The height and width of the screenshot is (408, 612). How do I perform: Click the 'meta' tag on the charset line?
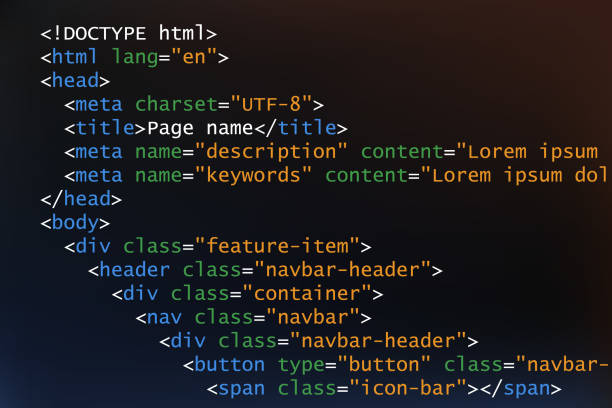99,105
